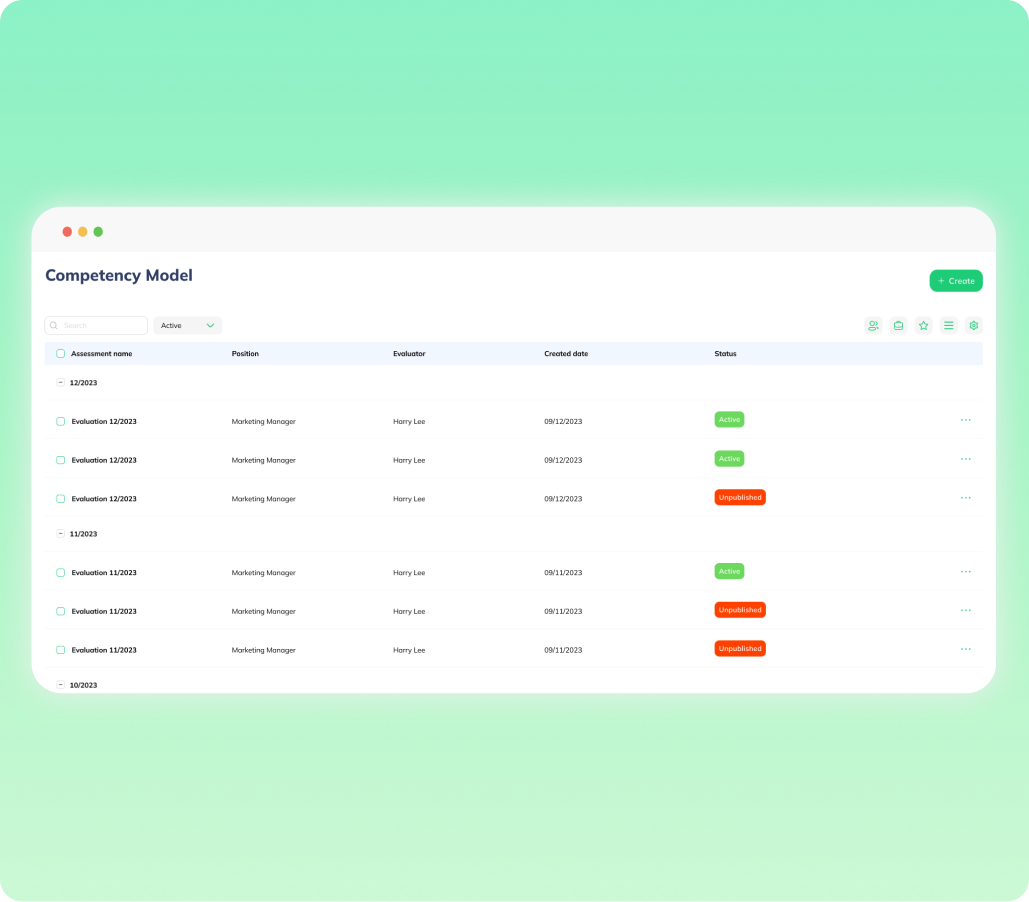This screenshot has width=1029, height=902.
Task: Sort by the Status column header
Action: (725, 353)
